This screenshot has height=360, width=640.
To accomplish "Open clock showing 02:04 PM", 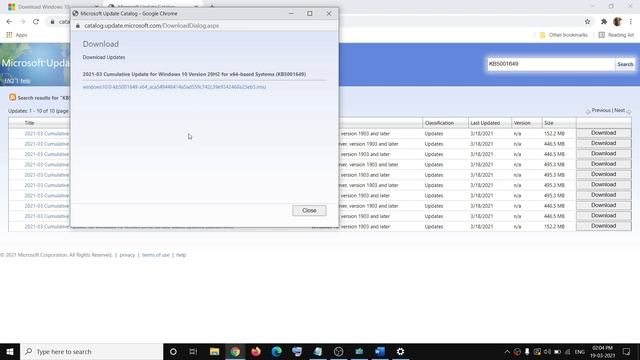I will click(602, 351).
